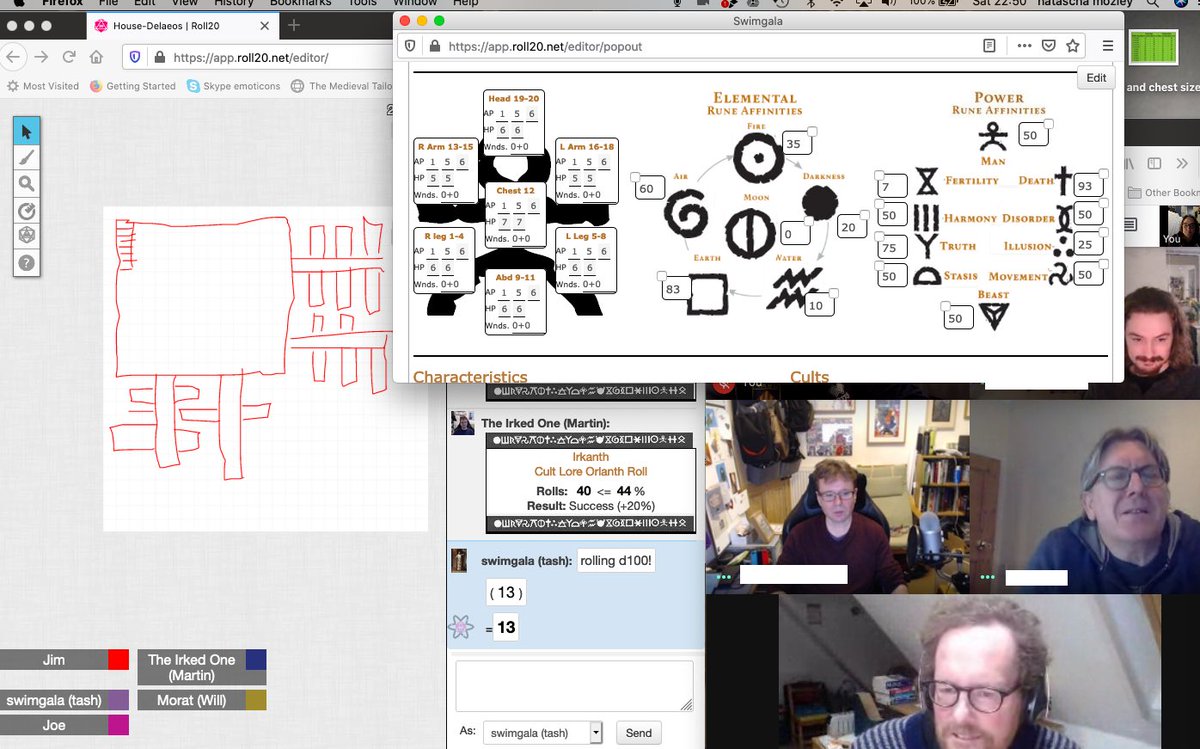
Task: Tick the Beast rune checkbox
Action: (x=944, y=307)
